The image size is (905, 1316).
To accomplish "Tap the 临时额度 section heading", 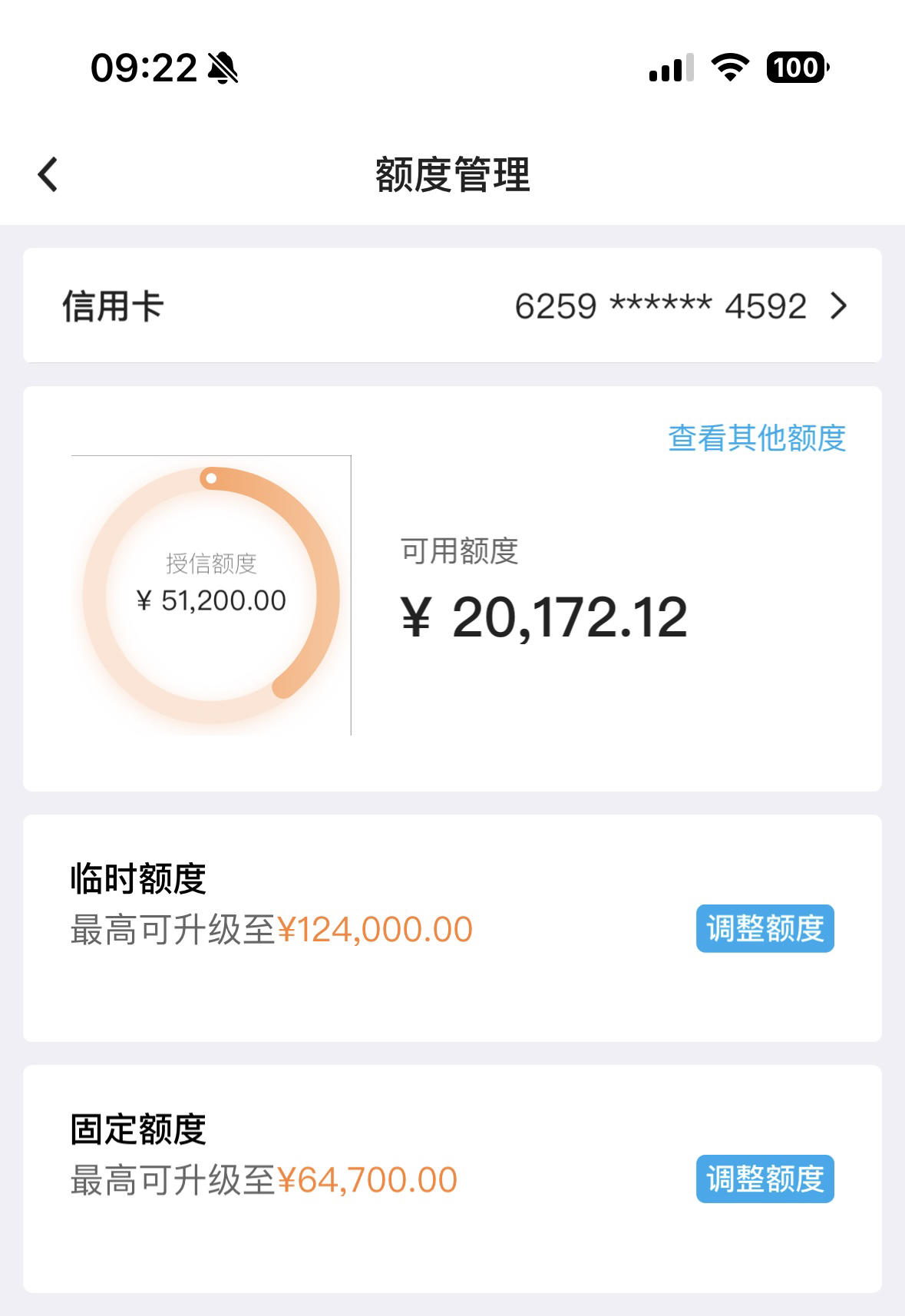I will pyautogui.click(x=138, y=878).
